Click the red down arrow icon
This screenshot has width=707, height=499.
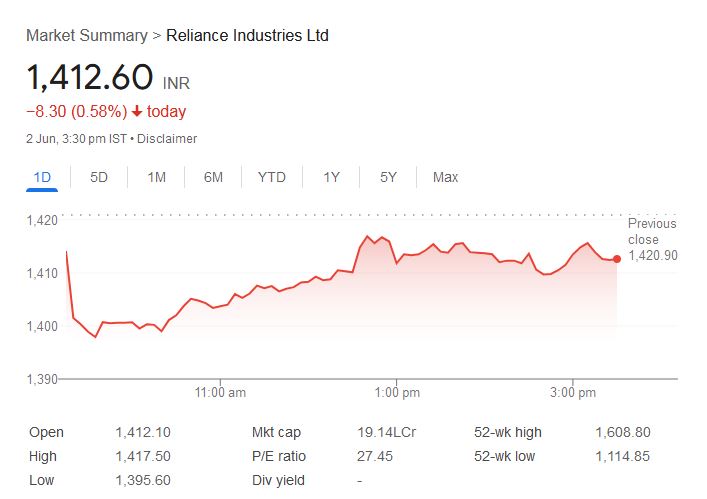pyautogui.click(x=137, y=112)
